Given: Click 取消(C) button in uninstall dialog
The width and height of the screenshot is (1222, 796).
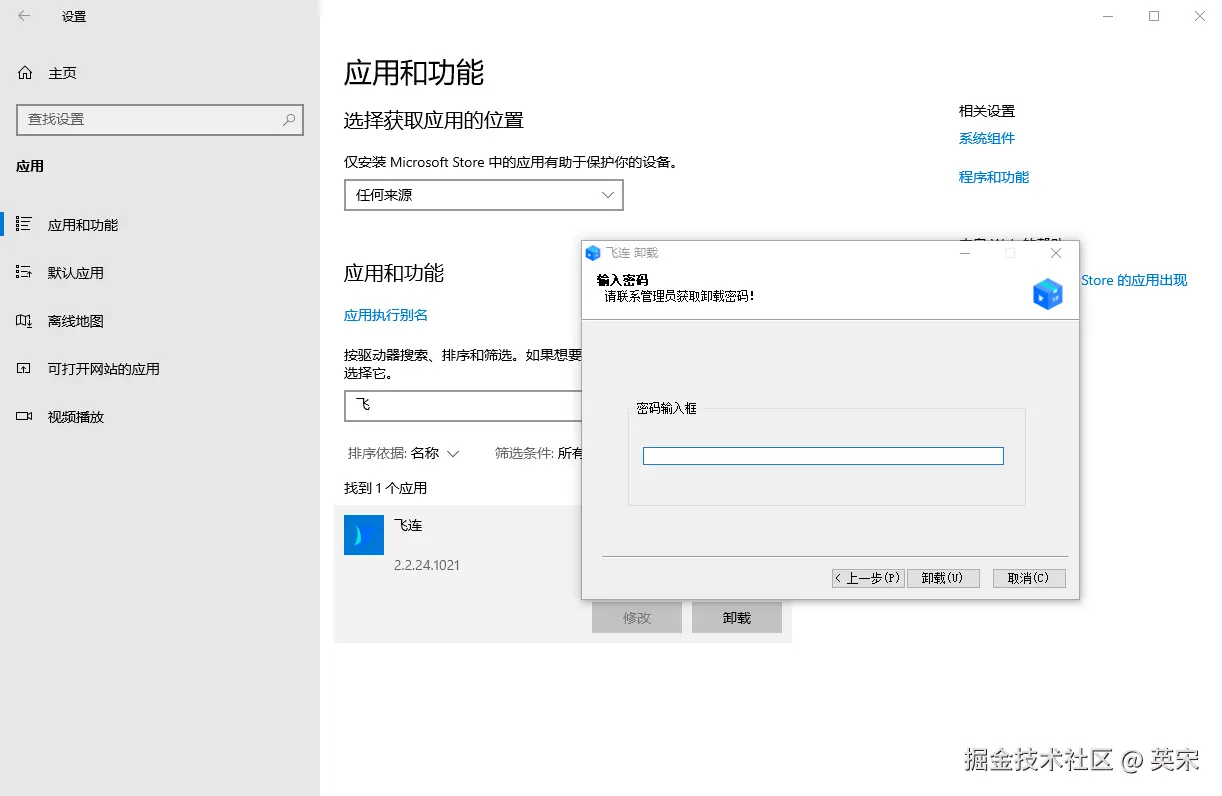Looking at the screenshot, I should tap(1029, 578).
